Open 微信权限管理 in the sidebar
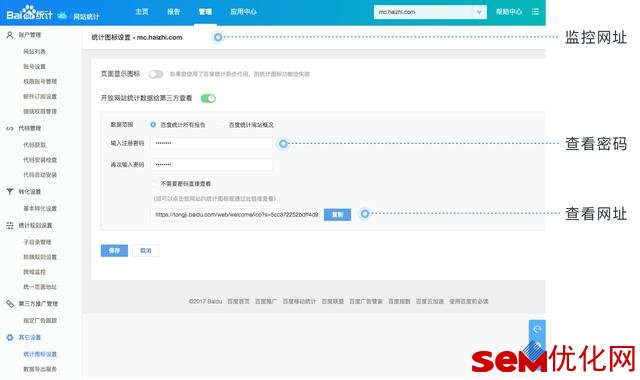 [40, 111]
